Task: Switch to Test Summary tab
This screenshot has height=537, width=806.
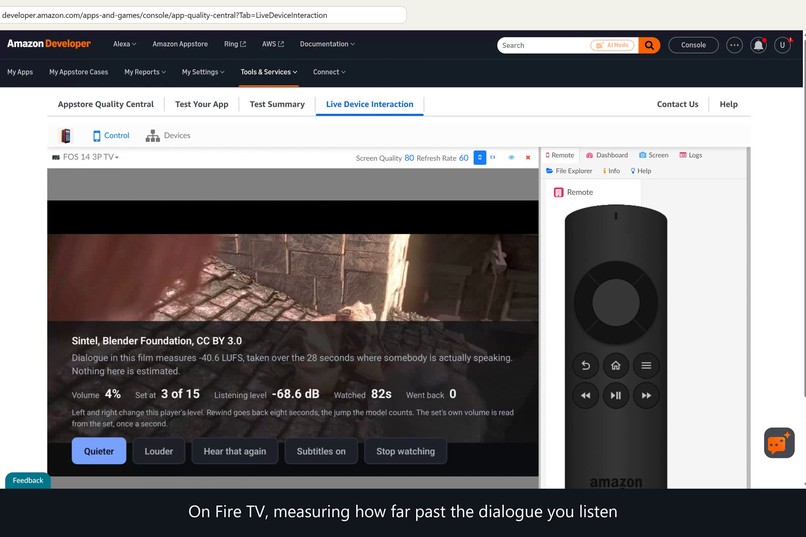Action: tap(277, 104)
